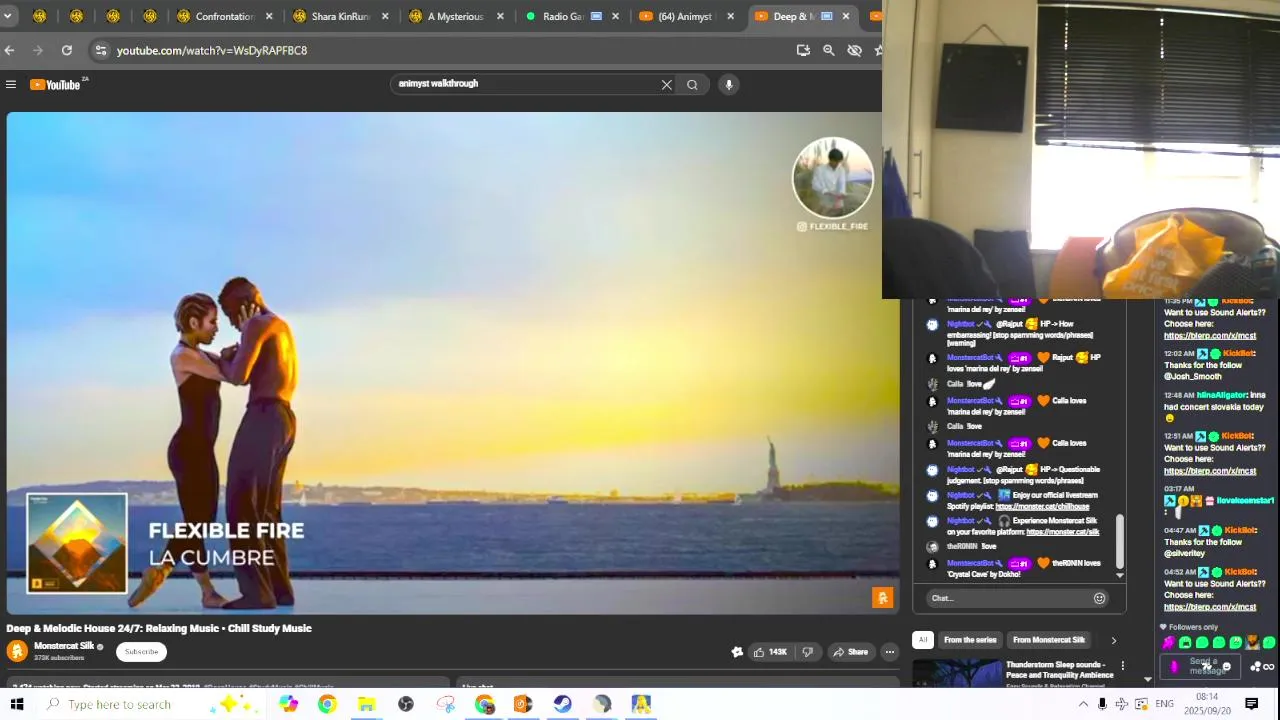Viewport: 1280px width, 720px height.
Task: Click the chat scrollbar thumb
Action: tap(1120, 540)
